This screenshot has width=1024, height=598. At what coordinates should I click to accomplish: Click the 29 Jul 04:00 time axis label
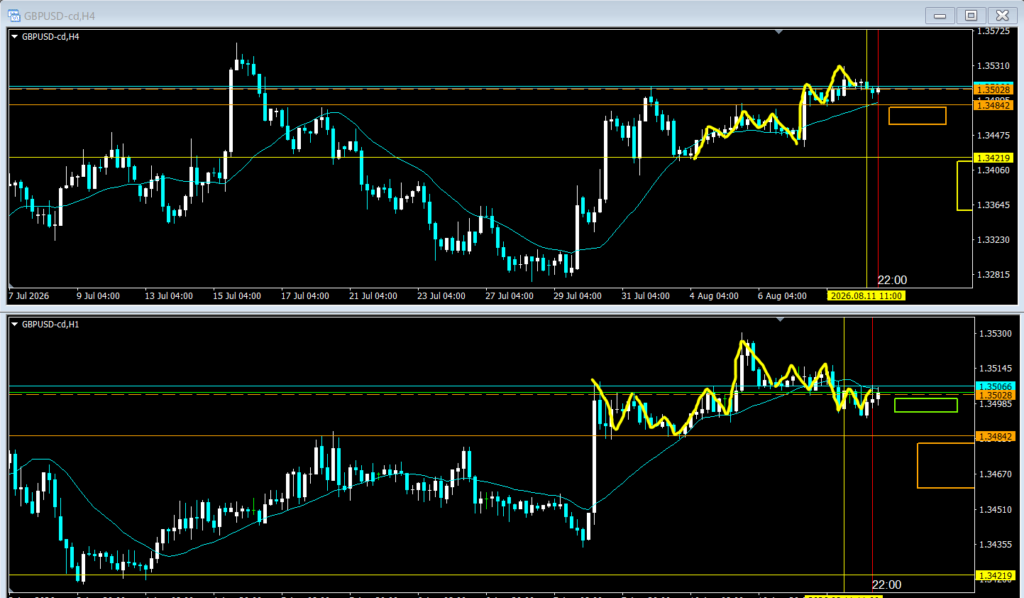coord(577,296)
